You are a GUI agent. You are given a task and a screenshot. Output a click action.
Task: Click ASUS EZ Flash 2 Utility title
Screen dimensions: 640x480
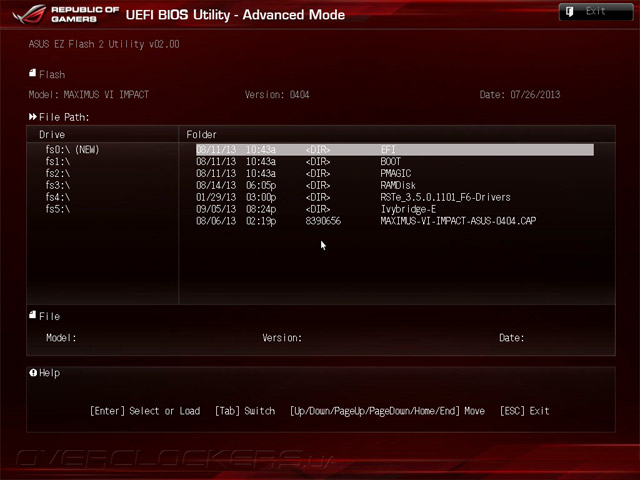(x=104, y=44)
